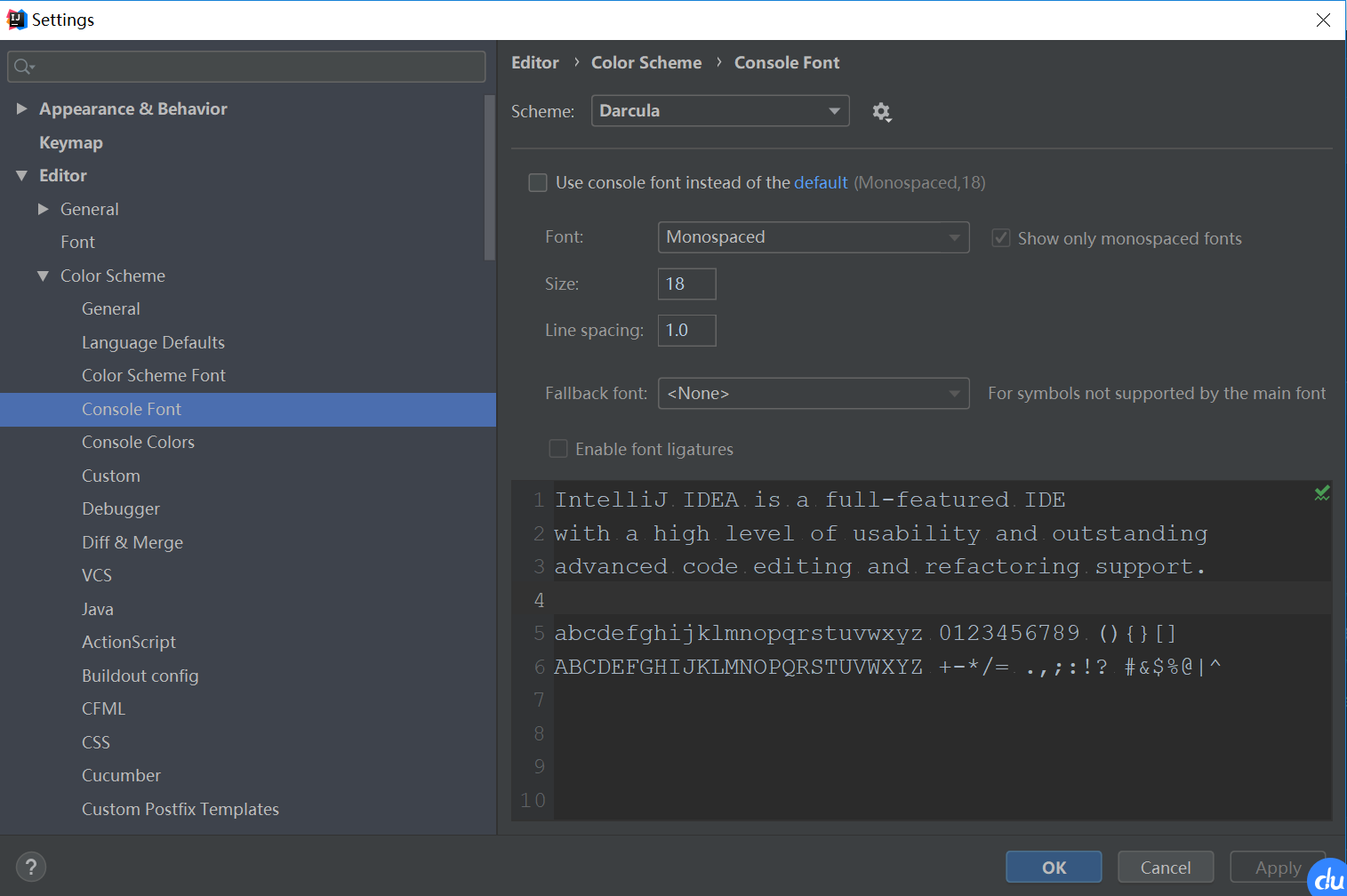Click the settings search field
The height and width of the screenshot is (896, 1347).
coord(246,67)
